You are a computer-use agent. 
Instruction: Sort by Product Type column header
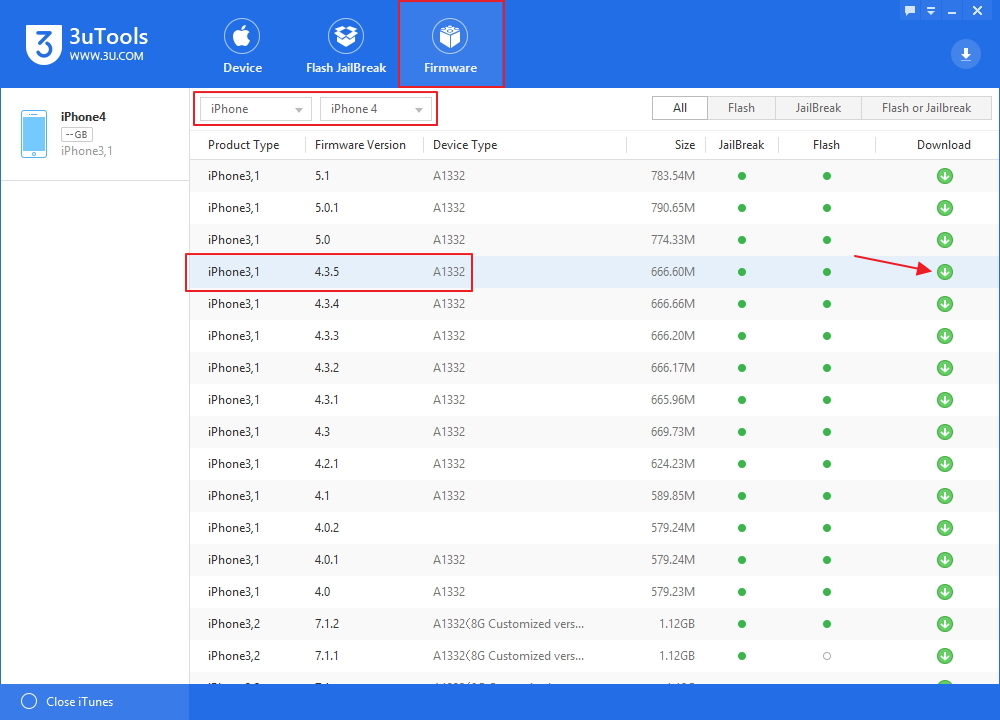[244, 145]
